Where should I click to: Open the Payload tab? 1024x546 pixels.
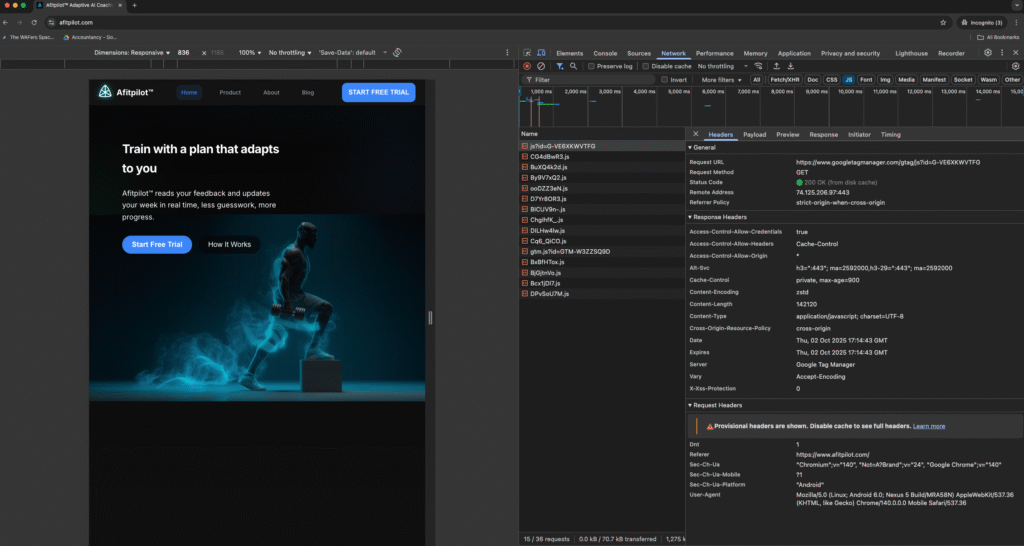click(x=754, y=134)
